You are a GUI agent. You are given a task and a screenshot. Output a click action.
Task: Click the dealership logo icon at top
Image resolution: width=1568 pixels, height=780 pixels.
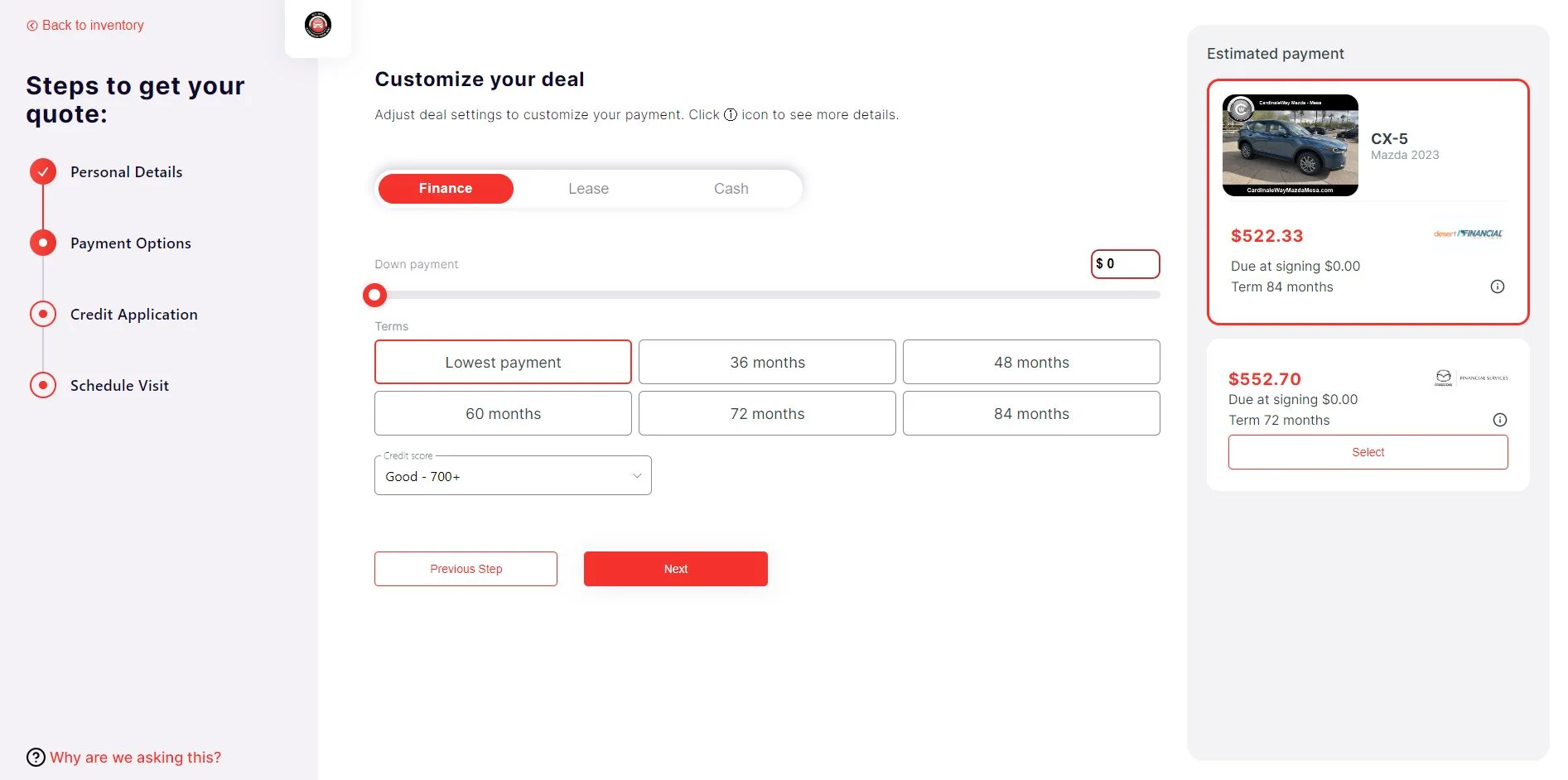pos(318,25)
